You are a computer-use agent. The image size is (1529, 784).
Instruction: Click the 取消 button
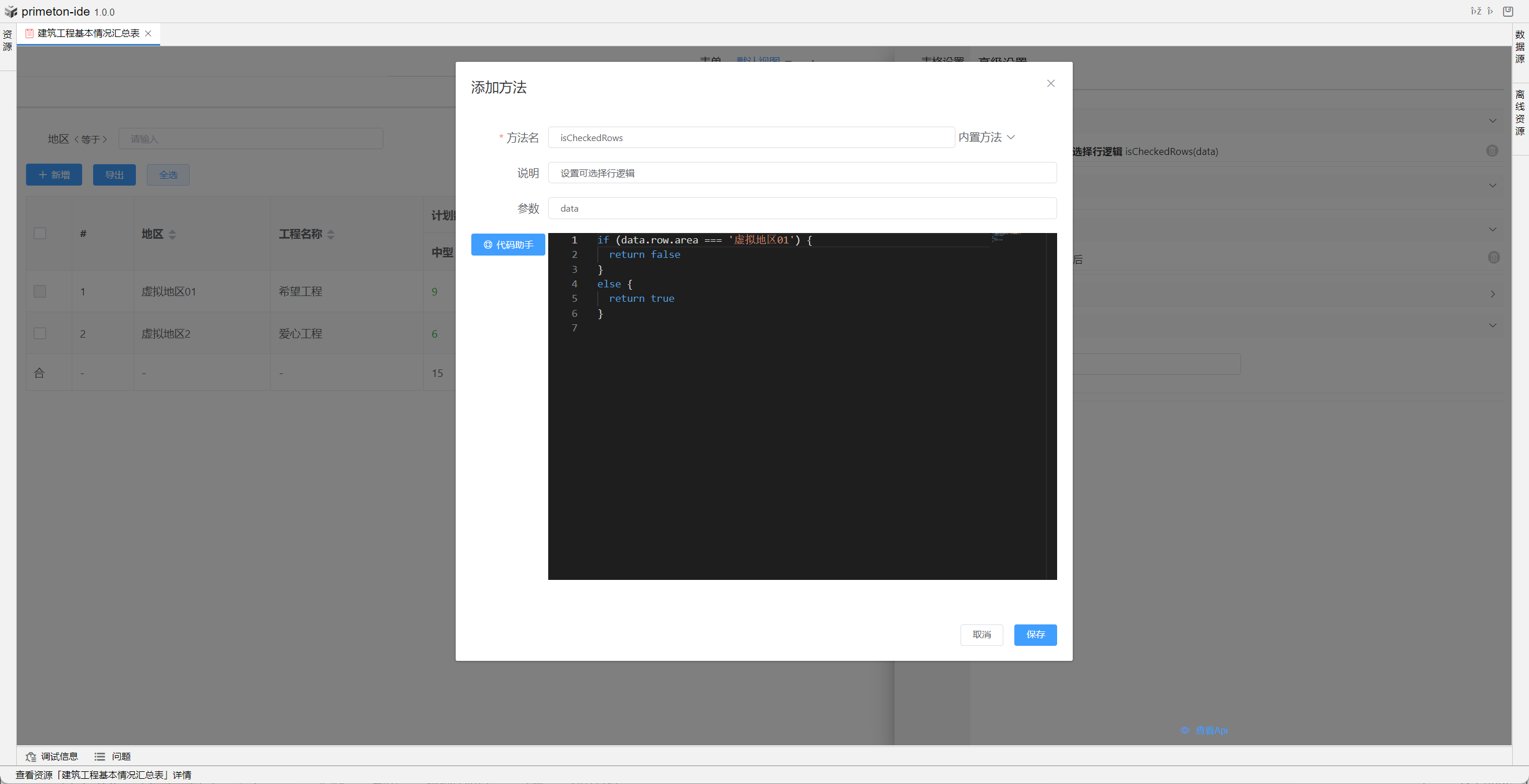click(981, 635)
